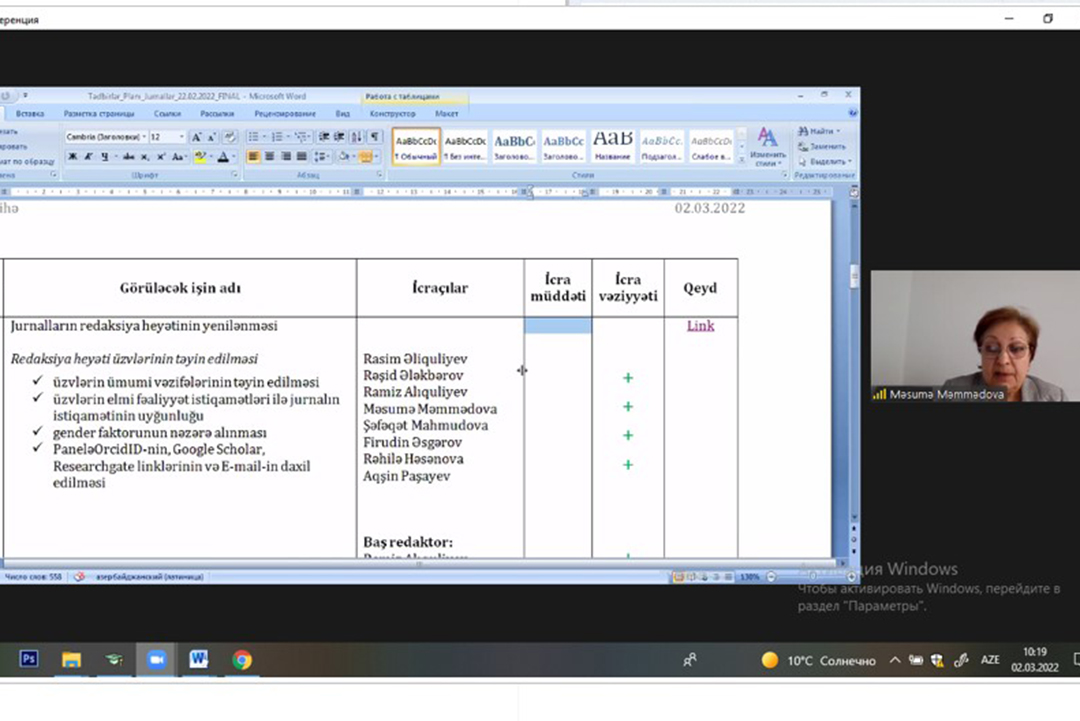
Task: Click the text highlight color icon
Action: coord(200,157)
